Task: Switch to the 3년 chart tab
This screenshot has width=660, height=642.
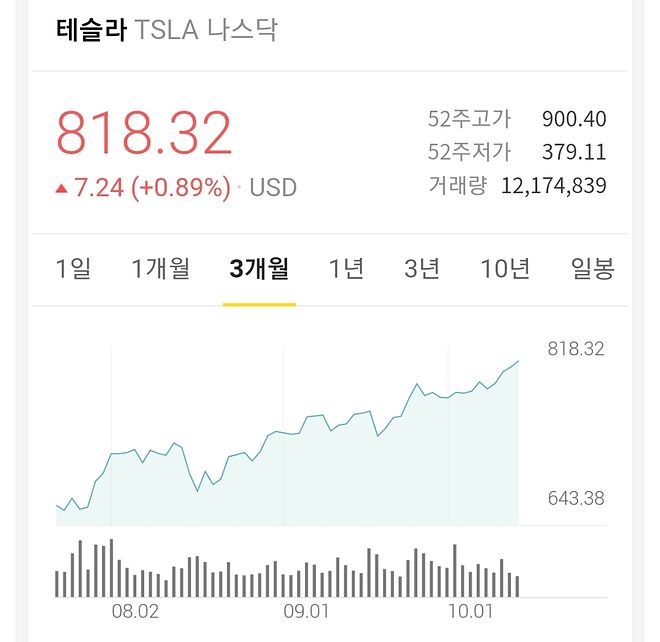Action: point(422,268)
